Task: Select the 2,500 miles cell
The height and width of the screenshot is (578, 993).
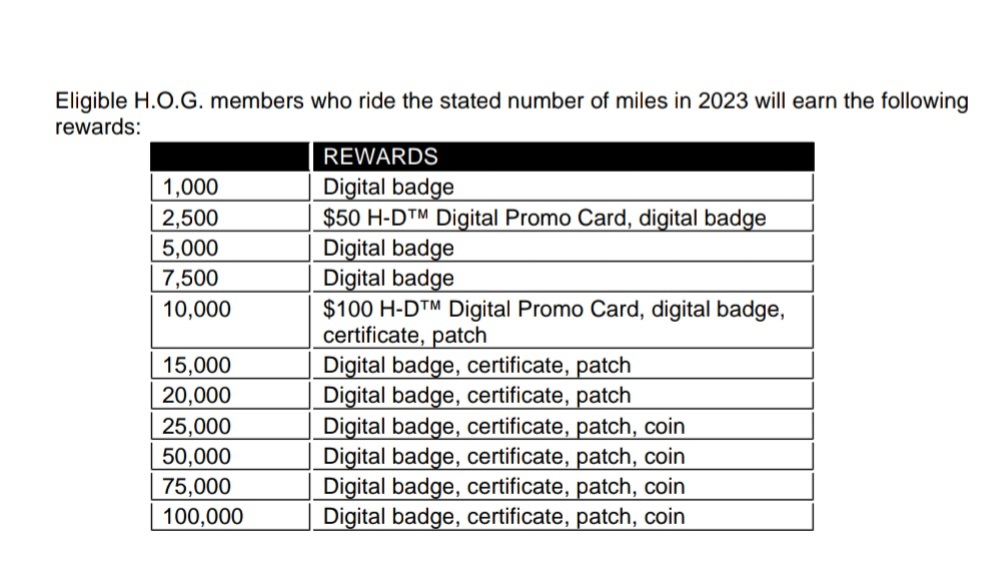Action: (231, 218)
